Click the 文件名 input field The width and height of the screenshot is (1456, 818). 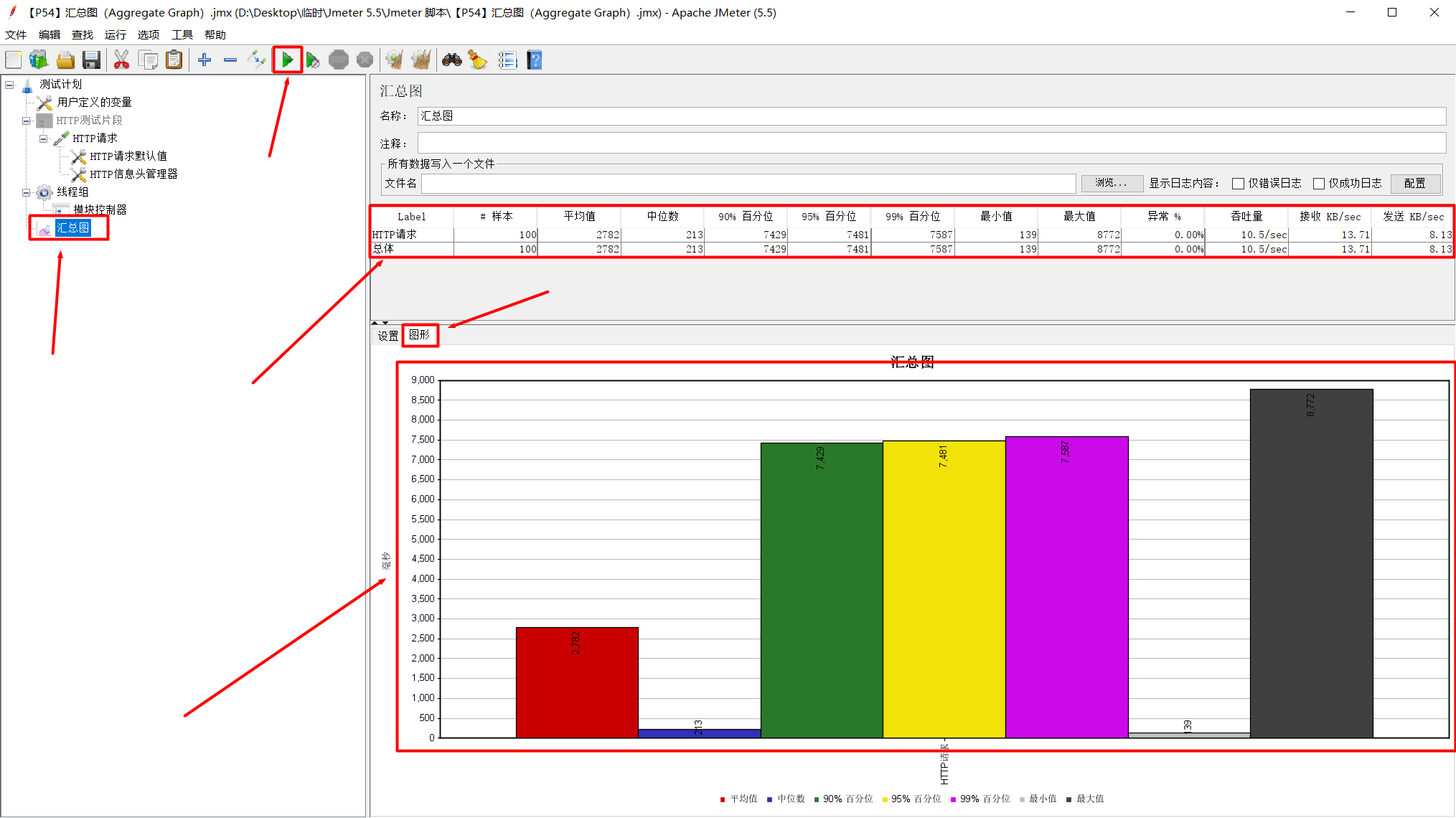pyautogui.click(x=748, y=184)
